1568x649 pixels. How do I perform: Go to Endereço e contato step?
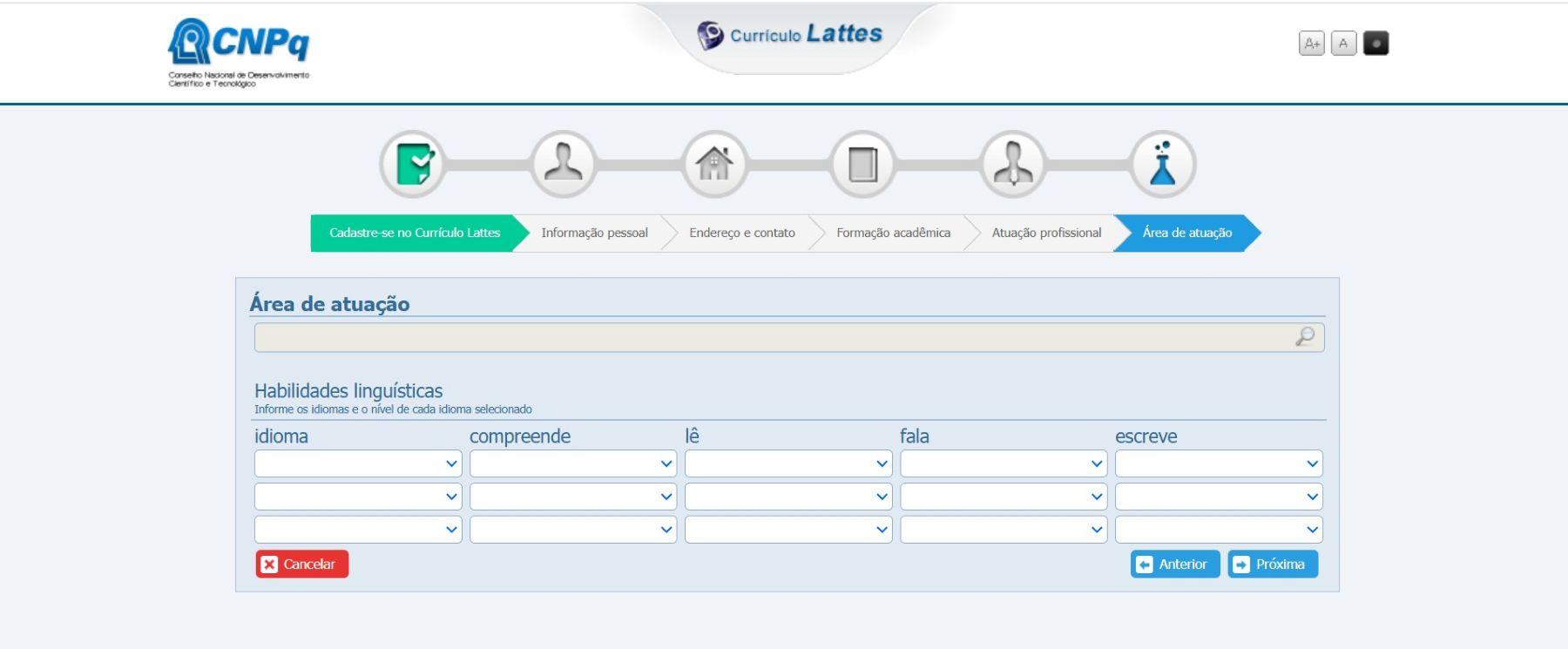[742, 233]
